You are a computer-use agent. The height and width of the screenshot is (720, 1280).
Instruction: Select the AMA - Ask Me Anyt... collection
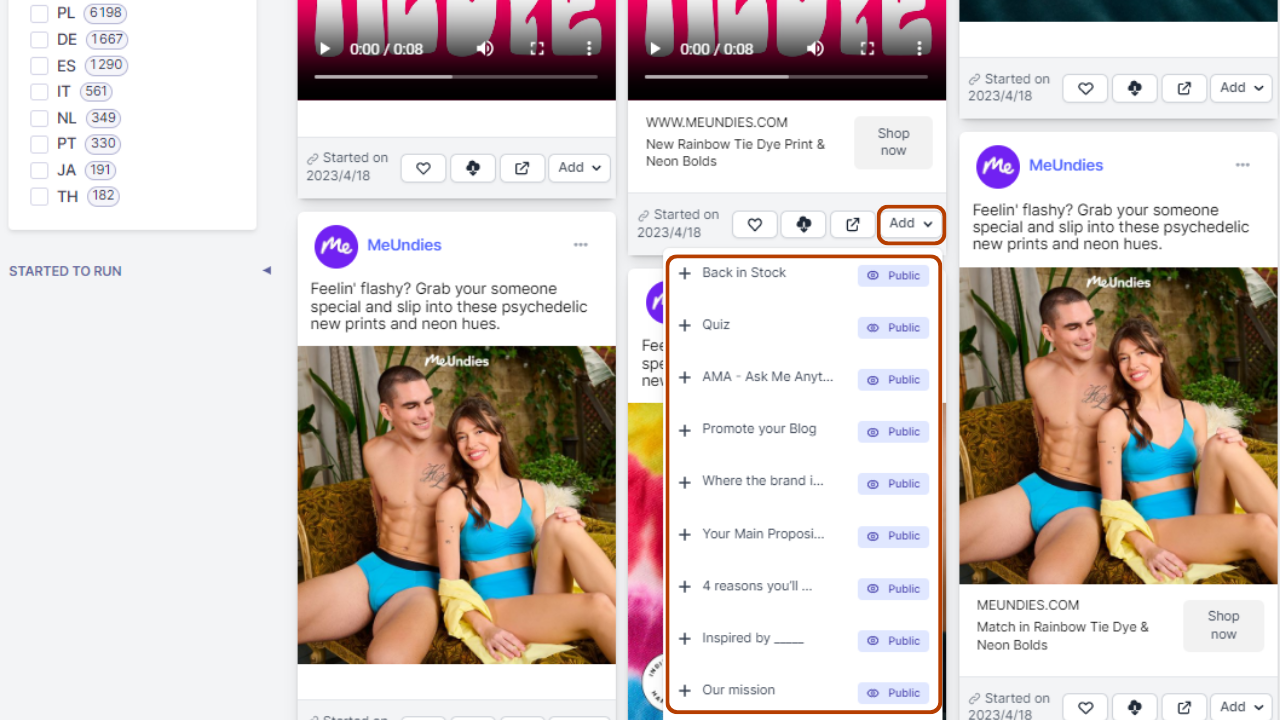767,377
